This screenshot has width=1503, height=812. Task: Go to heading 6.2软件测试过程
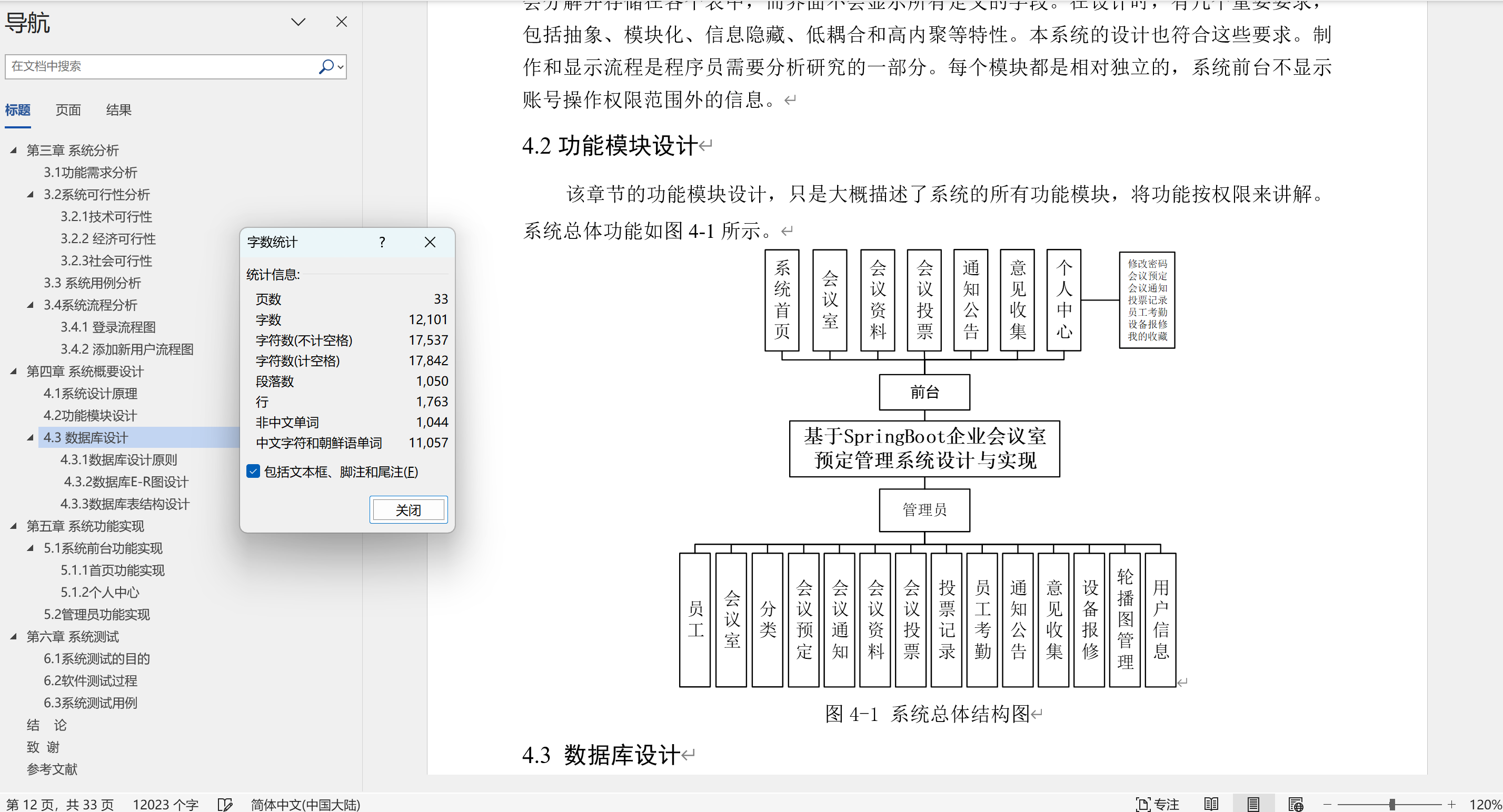click(91, 681)
